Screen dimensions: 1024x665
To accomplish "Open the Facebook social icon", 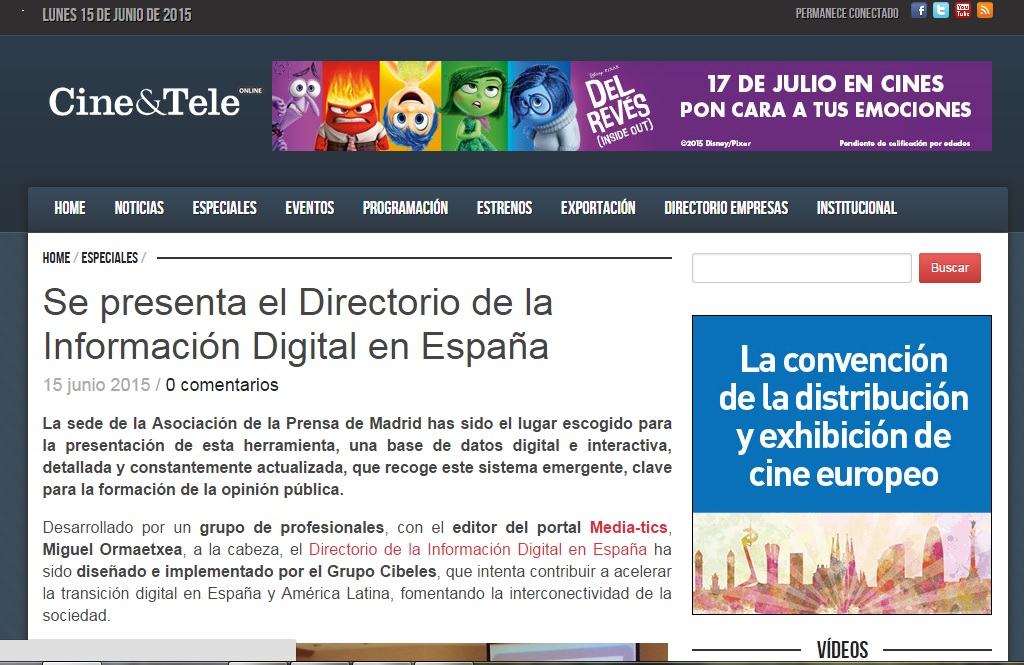I will click(x=919, y=10).
